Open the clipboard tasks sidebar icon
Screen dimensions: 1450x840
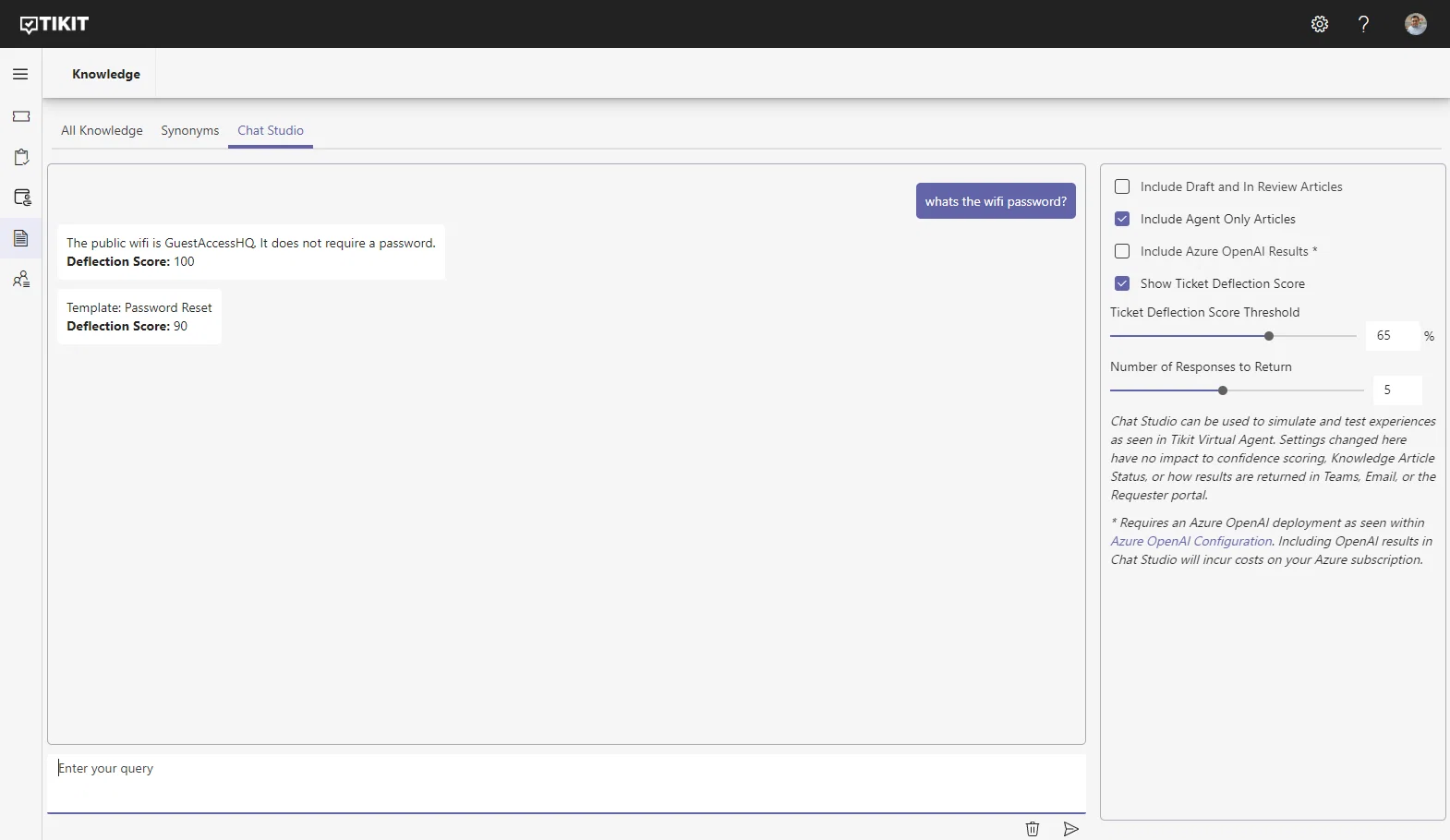(x=21, y=157)
